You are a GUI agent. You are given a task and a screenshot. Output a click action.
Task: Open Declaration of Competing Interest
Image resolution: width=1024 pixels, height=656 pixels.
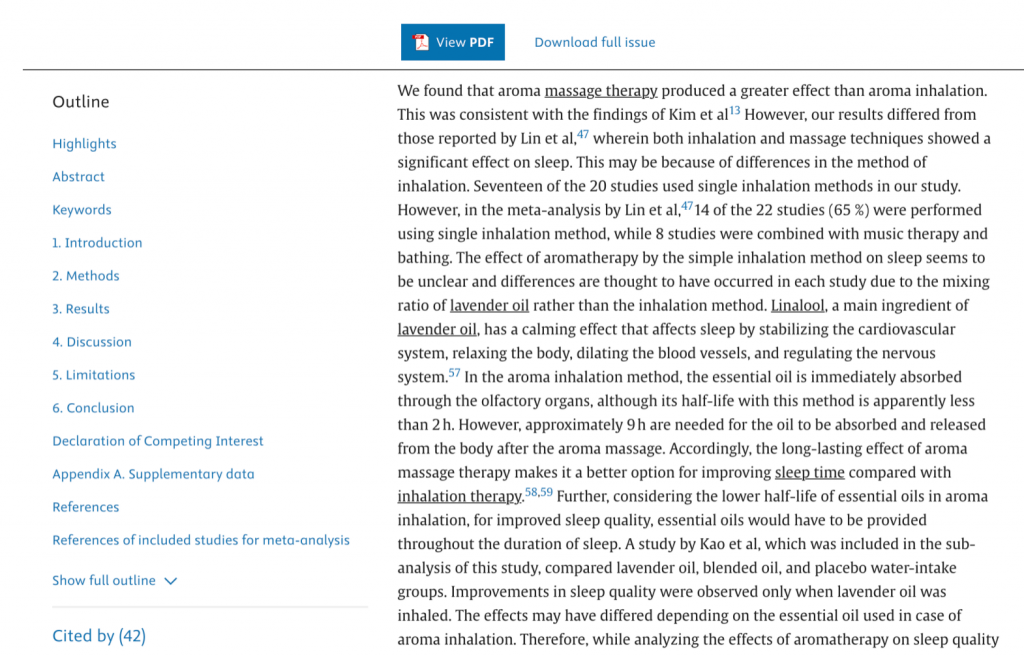[158, 441]
